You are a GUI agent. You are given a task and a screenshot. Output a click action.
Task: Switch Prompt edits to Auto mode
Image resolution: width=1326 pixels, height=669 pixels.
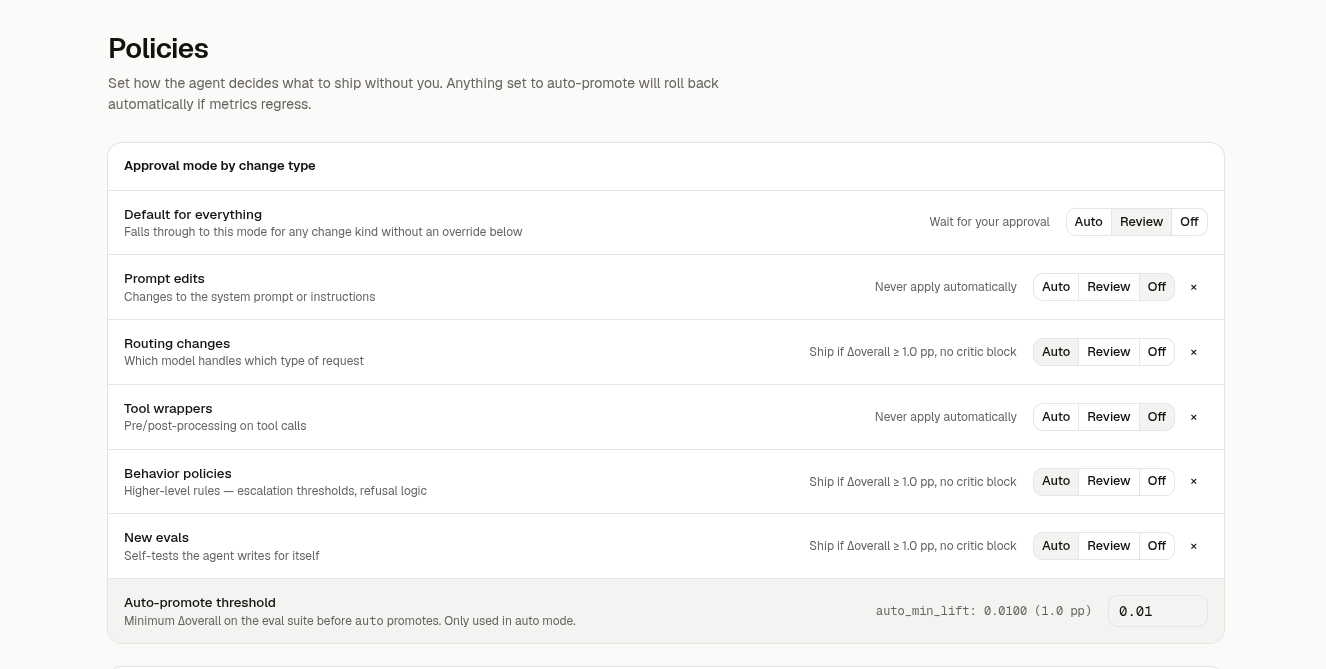[1056, 287]
